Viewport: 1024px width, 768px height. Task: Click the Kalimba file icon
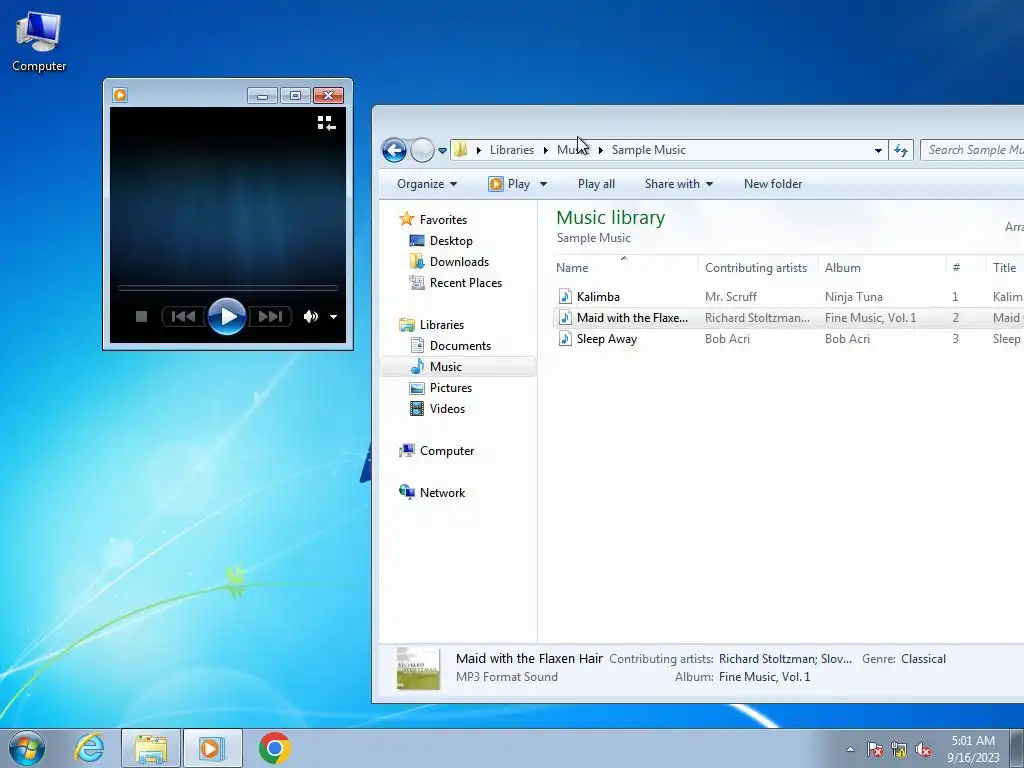tap(565, 297)
